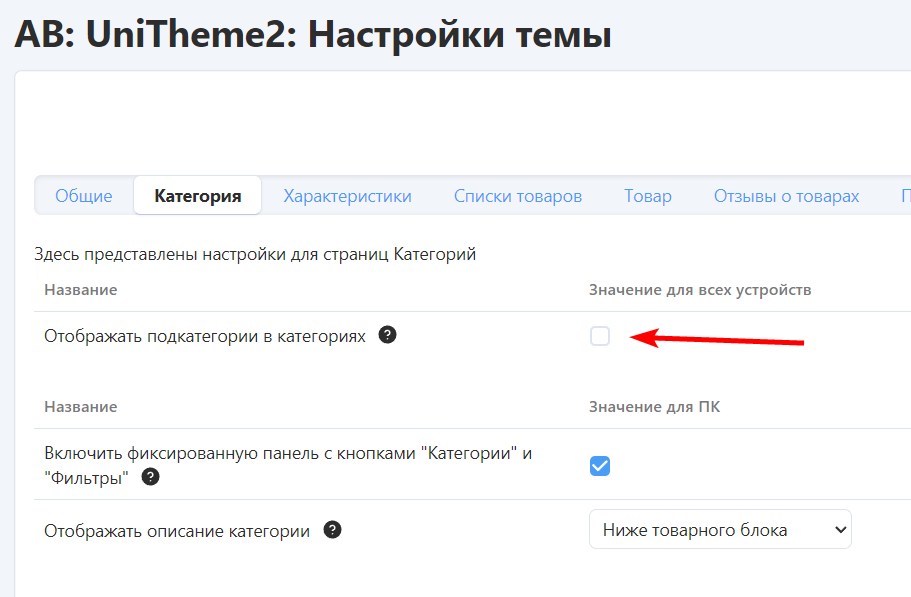Viewport: 911px width, 597px height.
Task: Click the 'Значение для ПК' column header
Action: coord(654,407)
